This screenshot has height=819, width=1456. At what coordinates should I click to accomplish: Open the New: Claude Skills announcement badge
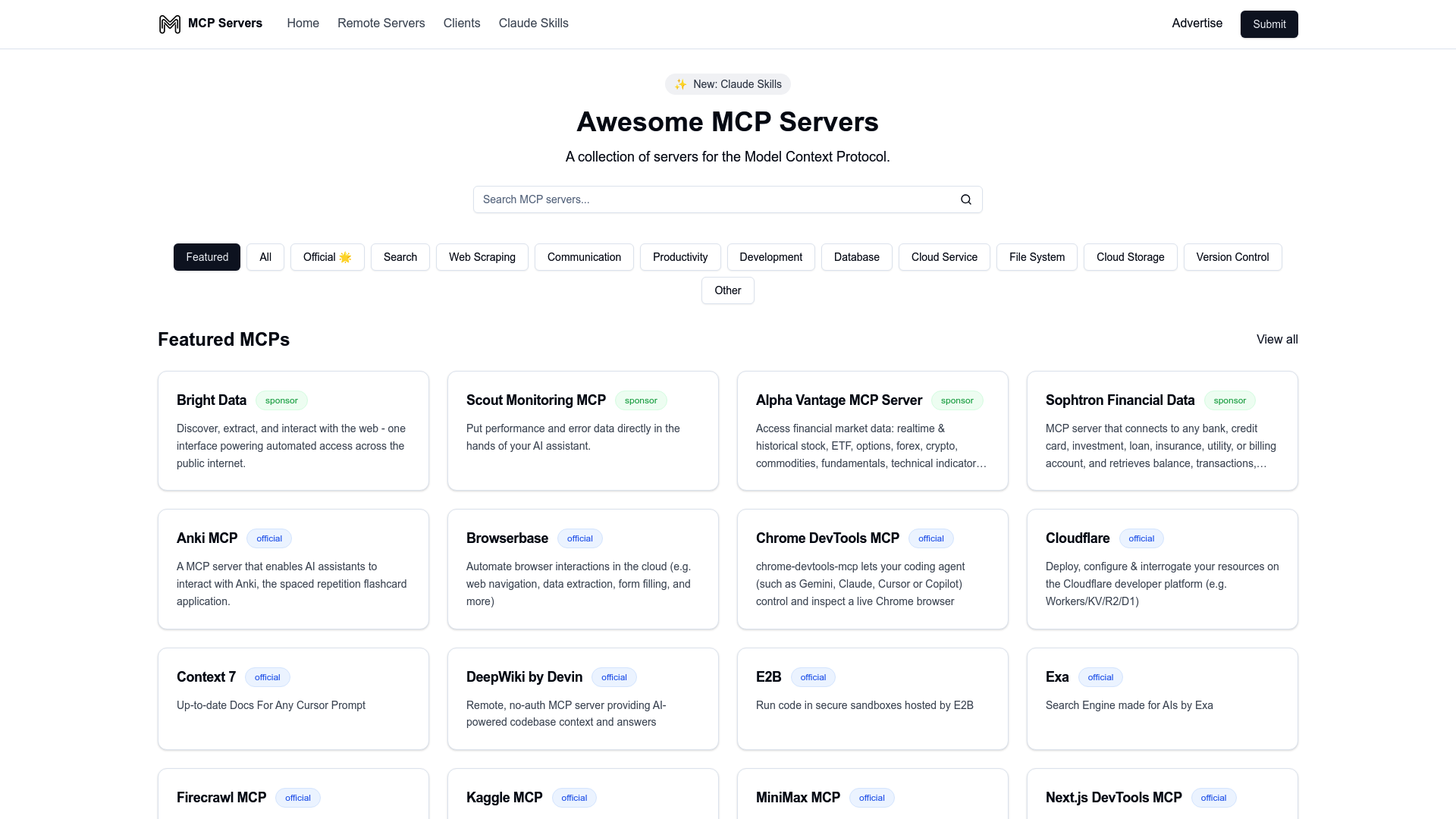point(727,84)
